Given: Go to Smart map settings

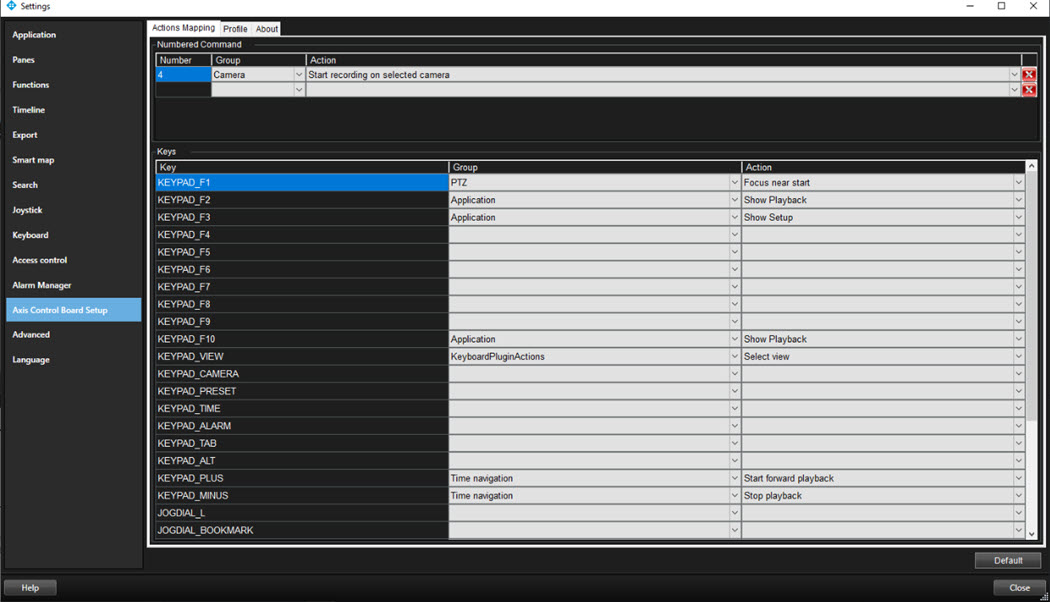Looking at the screenshot, I should pyautogui.click(x=33, y=160).
